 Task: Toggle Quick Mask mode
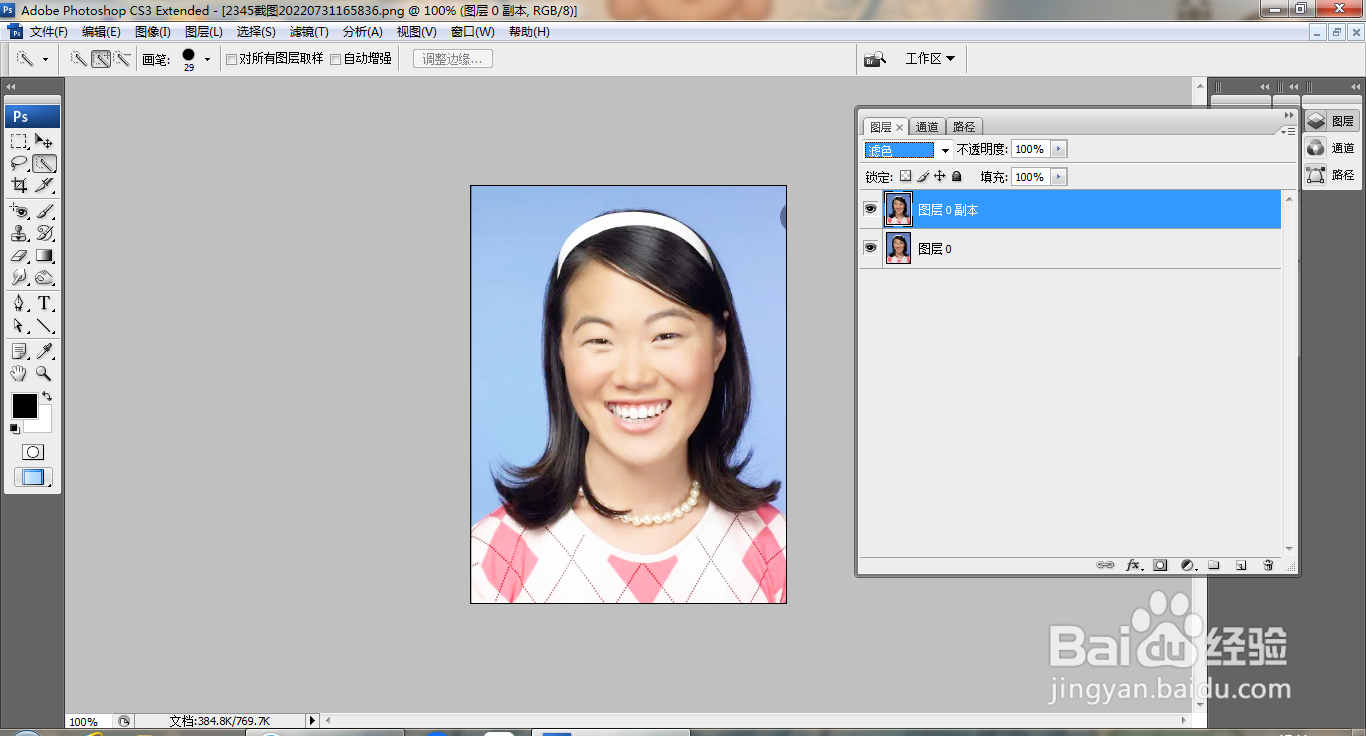(x=33, y=452)
